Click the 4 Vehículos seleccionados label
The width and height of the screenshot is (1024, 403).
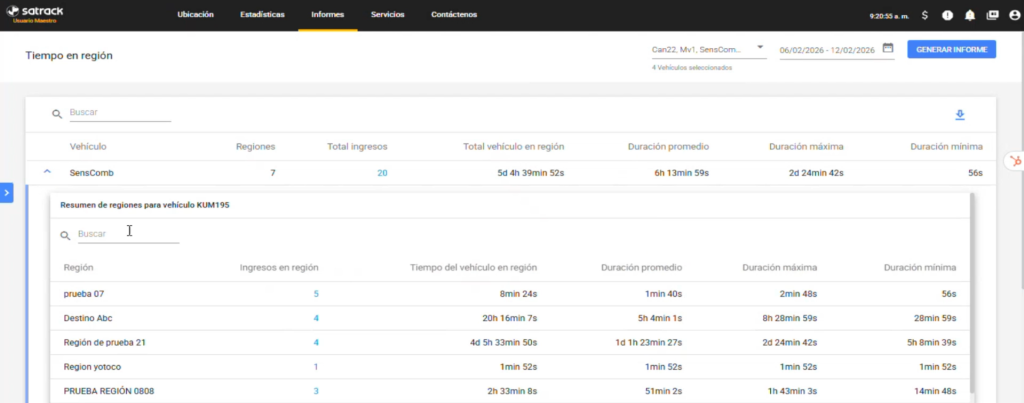coord(692,67)
